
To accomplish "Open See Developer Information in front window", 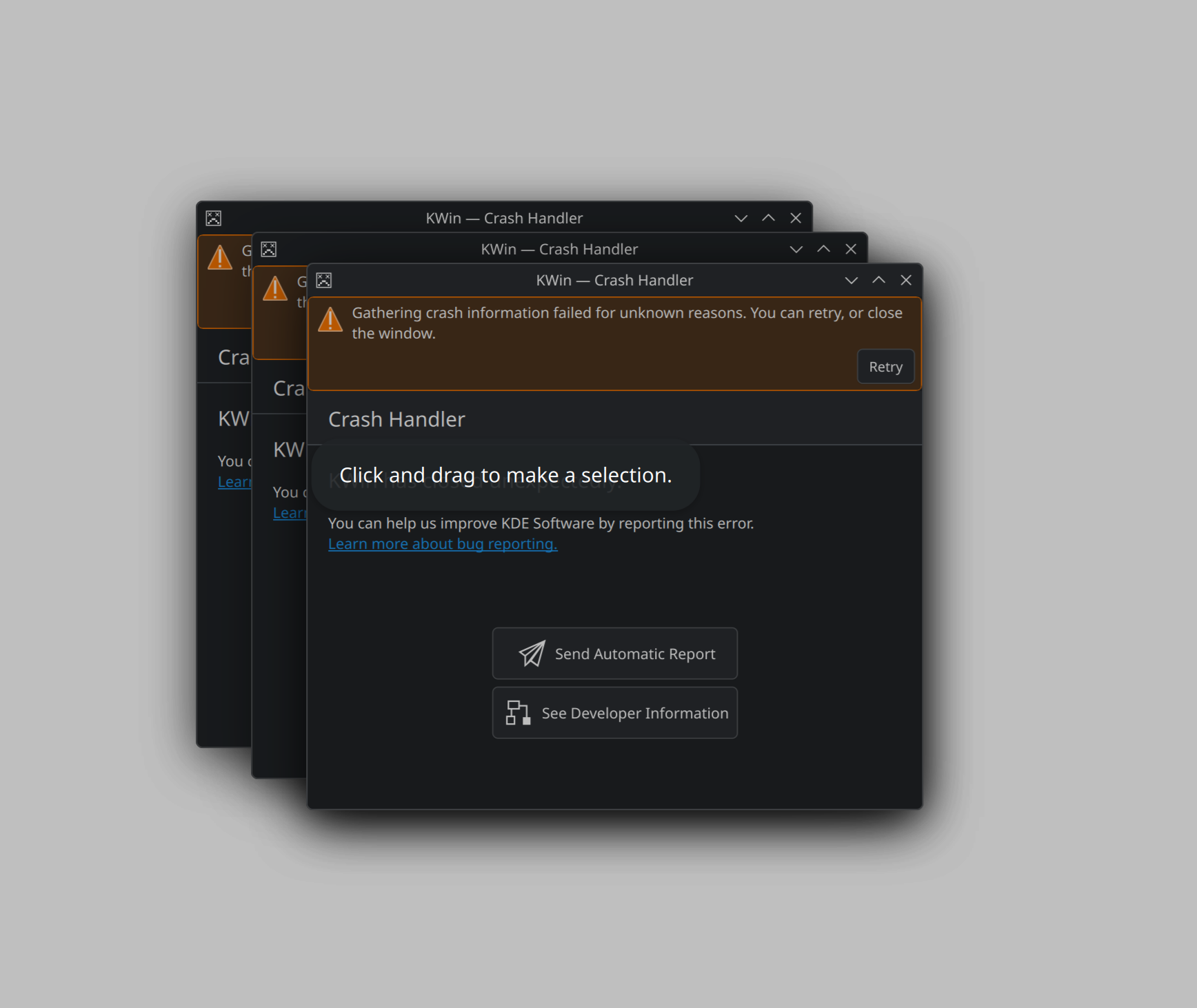I will click(615, 713).
